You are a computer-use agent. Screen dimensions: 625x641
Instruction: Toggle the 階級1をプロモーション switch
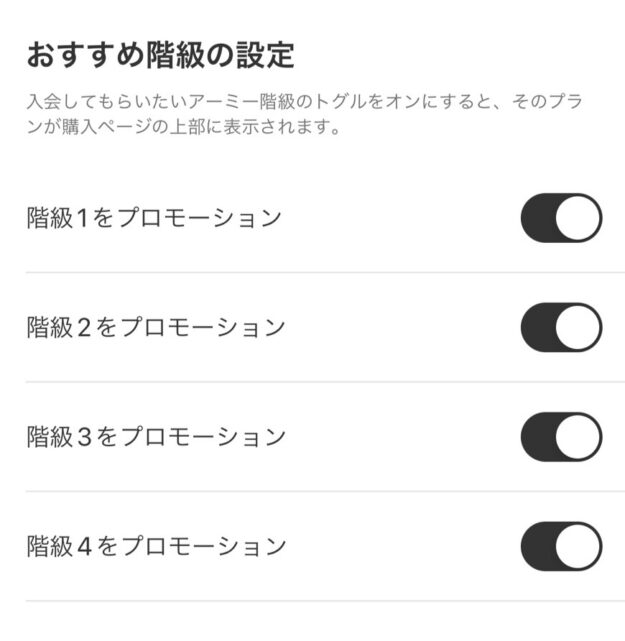tap(561, 218)
